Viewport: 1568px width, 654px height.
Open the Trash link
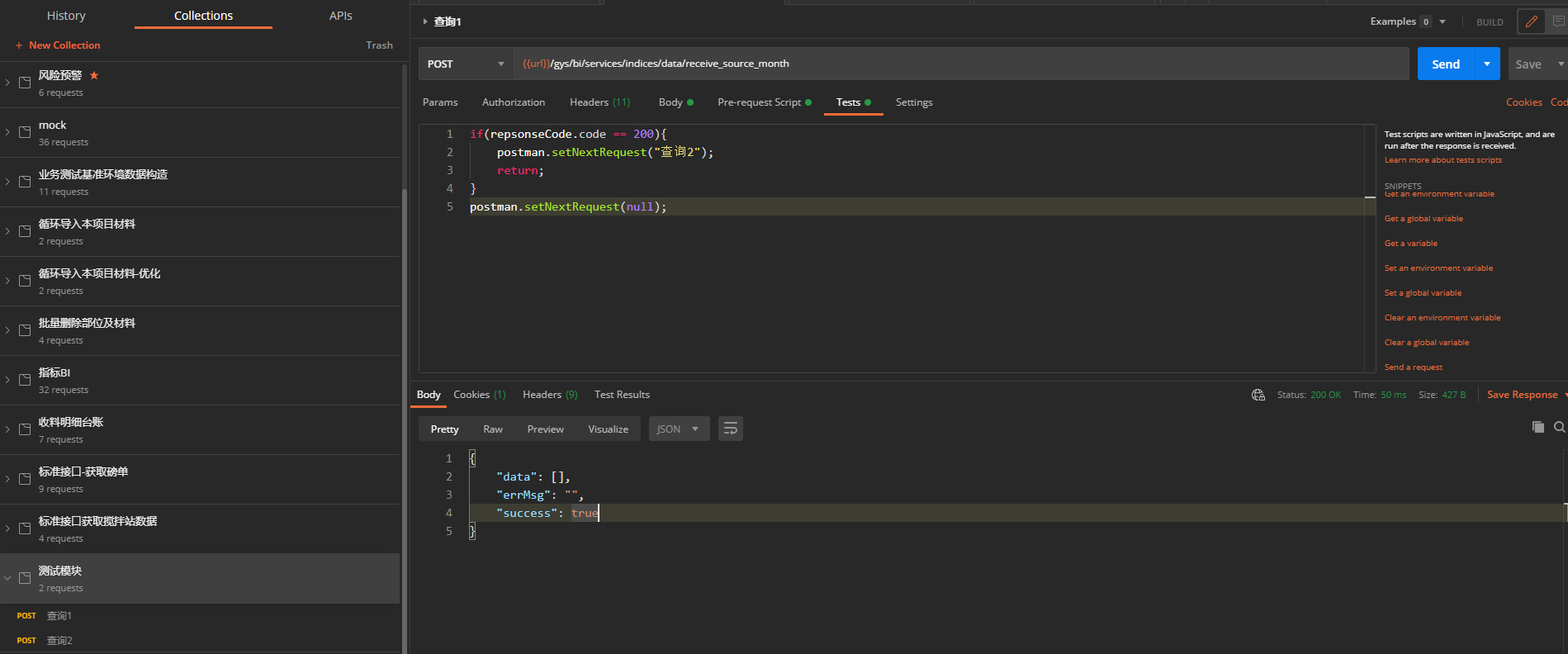pyautogui.click(x=379, y=45)
